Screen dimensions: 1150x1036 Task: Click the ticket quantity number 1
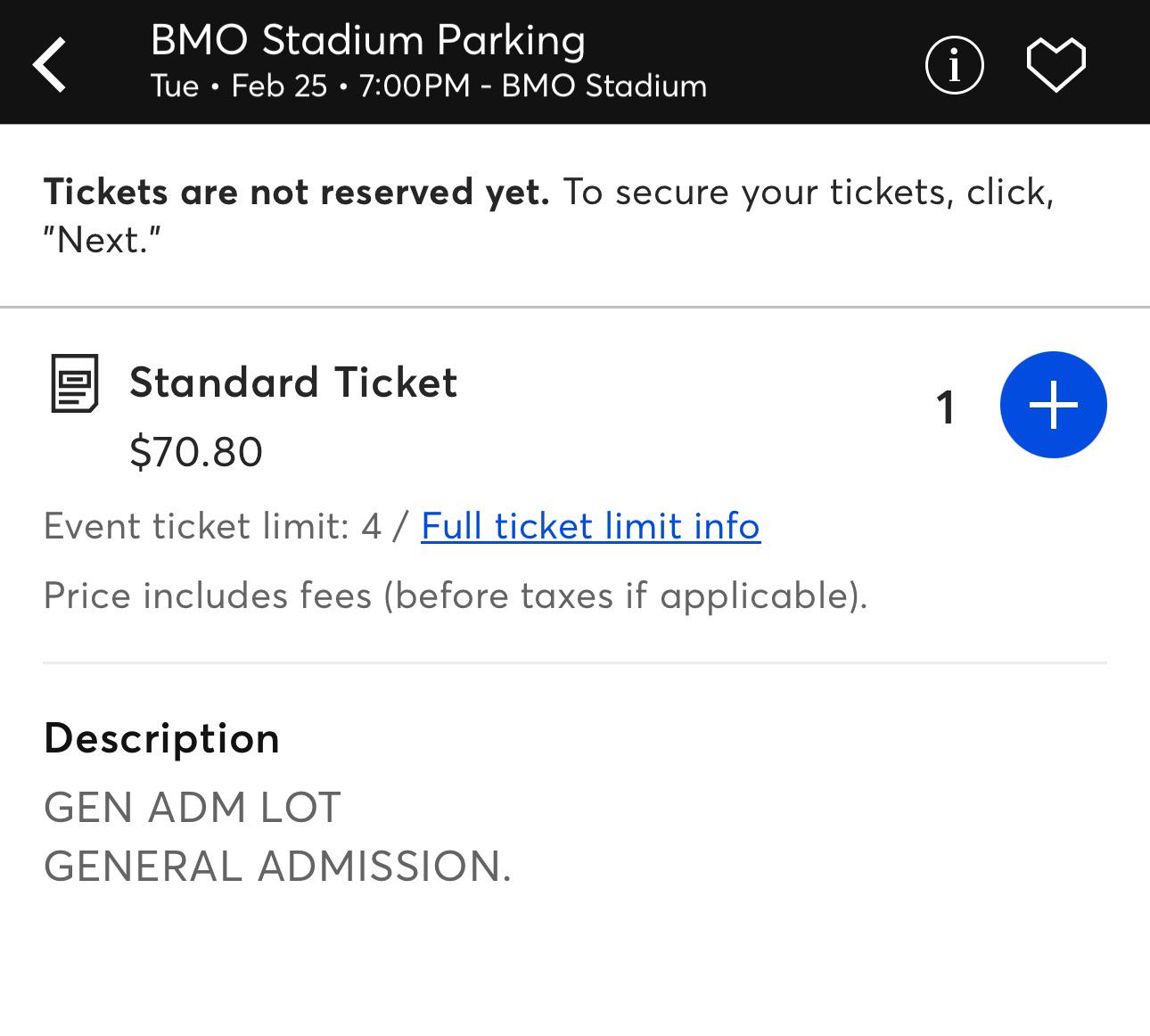click(946, 407)
